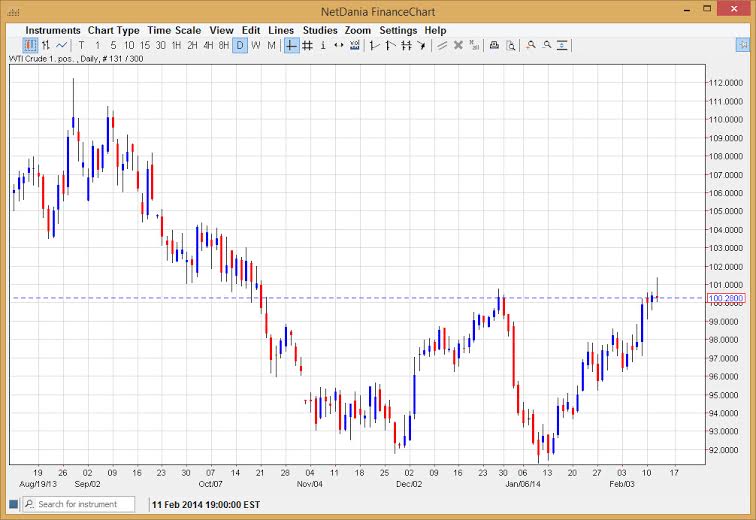This screenshot has height=520, width=756.
Task: Open the Studies menu
Action: coord(320,30)
